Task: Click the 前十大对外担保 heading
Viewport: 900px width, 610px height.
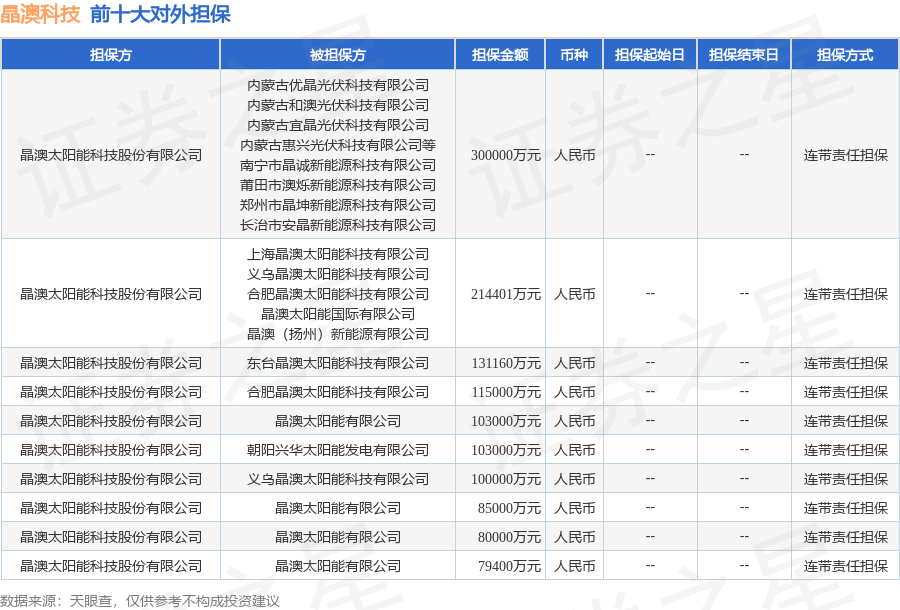Action: (160, 14)
